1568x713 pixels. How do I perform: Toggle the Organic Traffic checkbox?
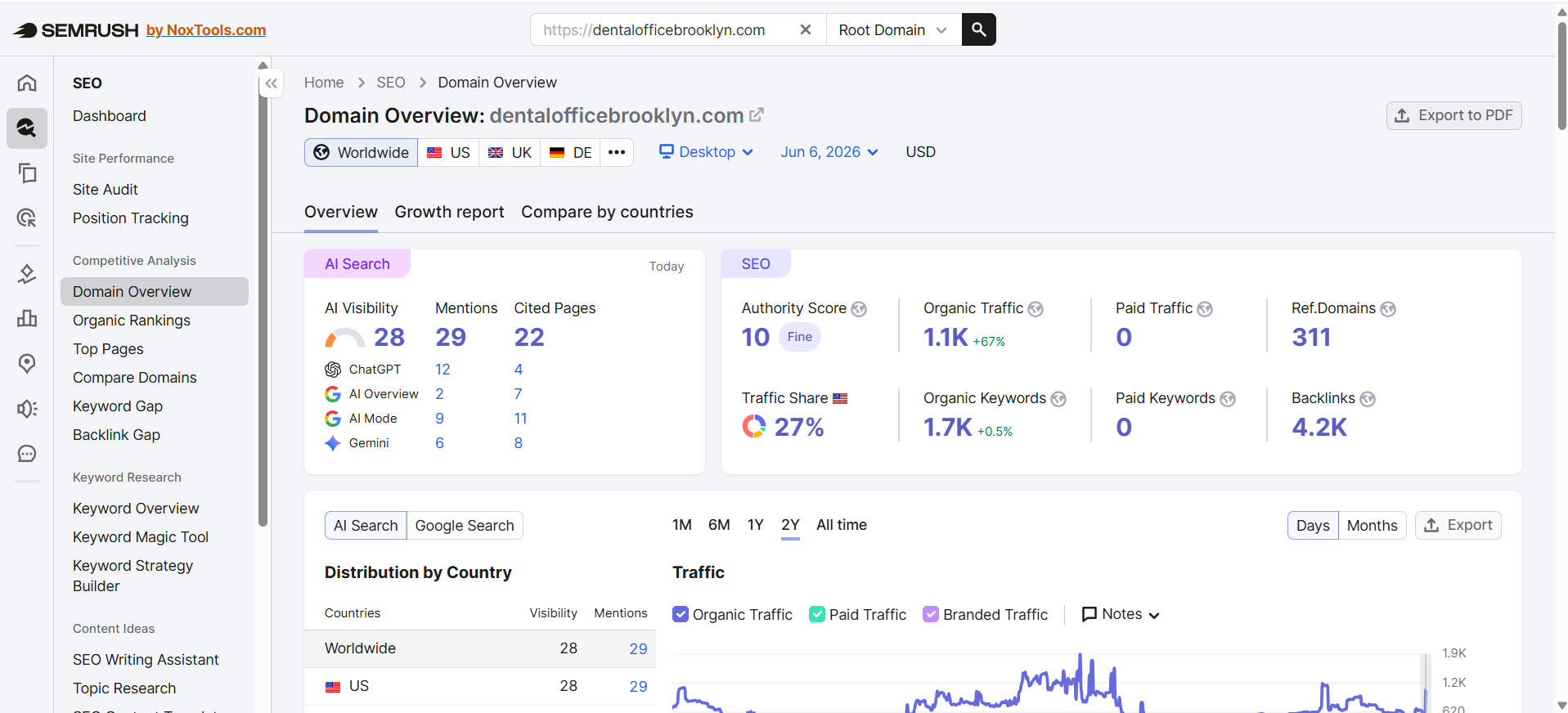point(681,614)
